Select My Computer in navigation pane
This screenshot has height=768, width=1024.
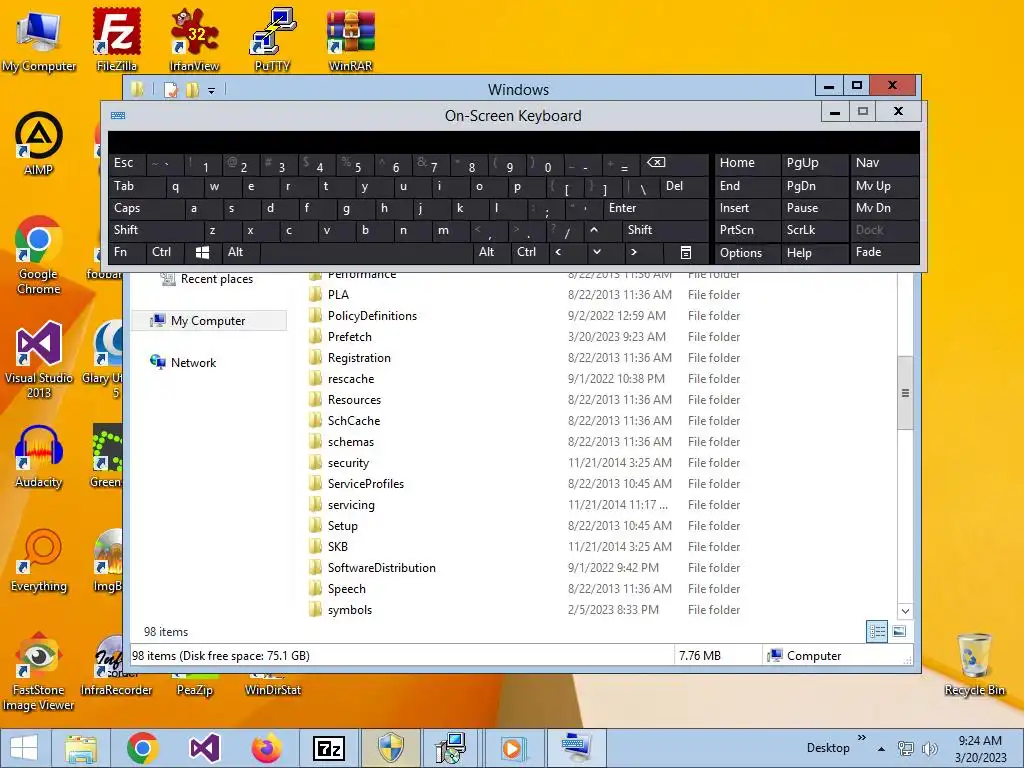(x=208, y=321)
